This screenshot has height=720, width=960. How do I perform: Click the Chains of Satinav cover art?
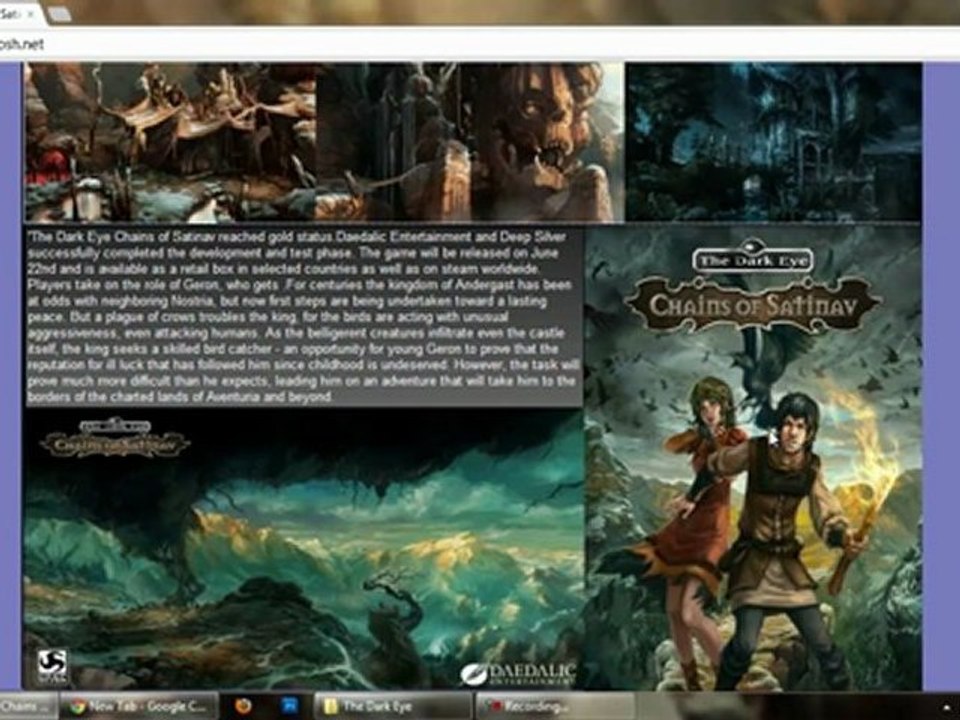click(753, 458)
